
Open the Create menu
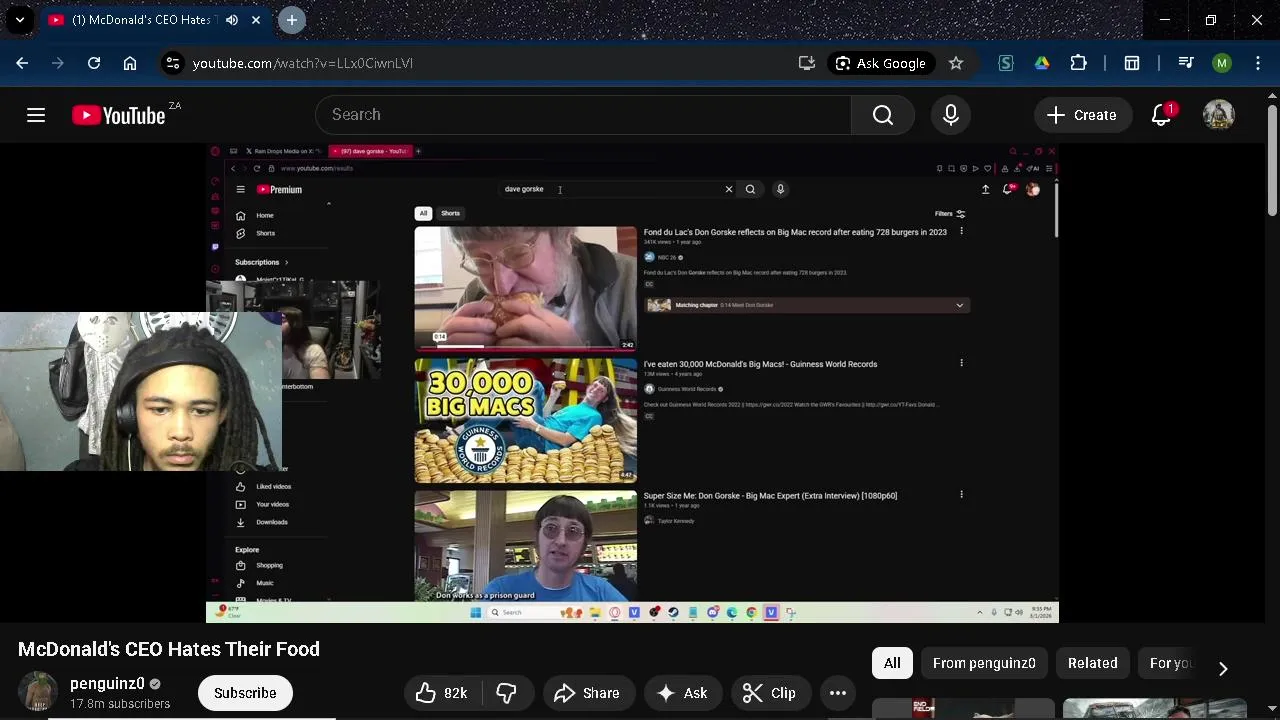point(1081,115)
